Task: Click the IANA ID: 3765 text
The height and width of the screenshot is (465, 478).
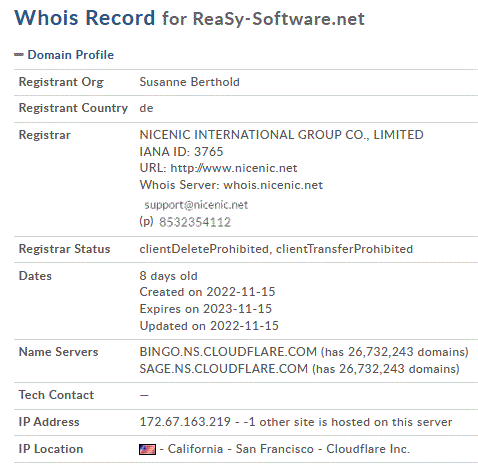Action: pos(181,152)
